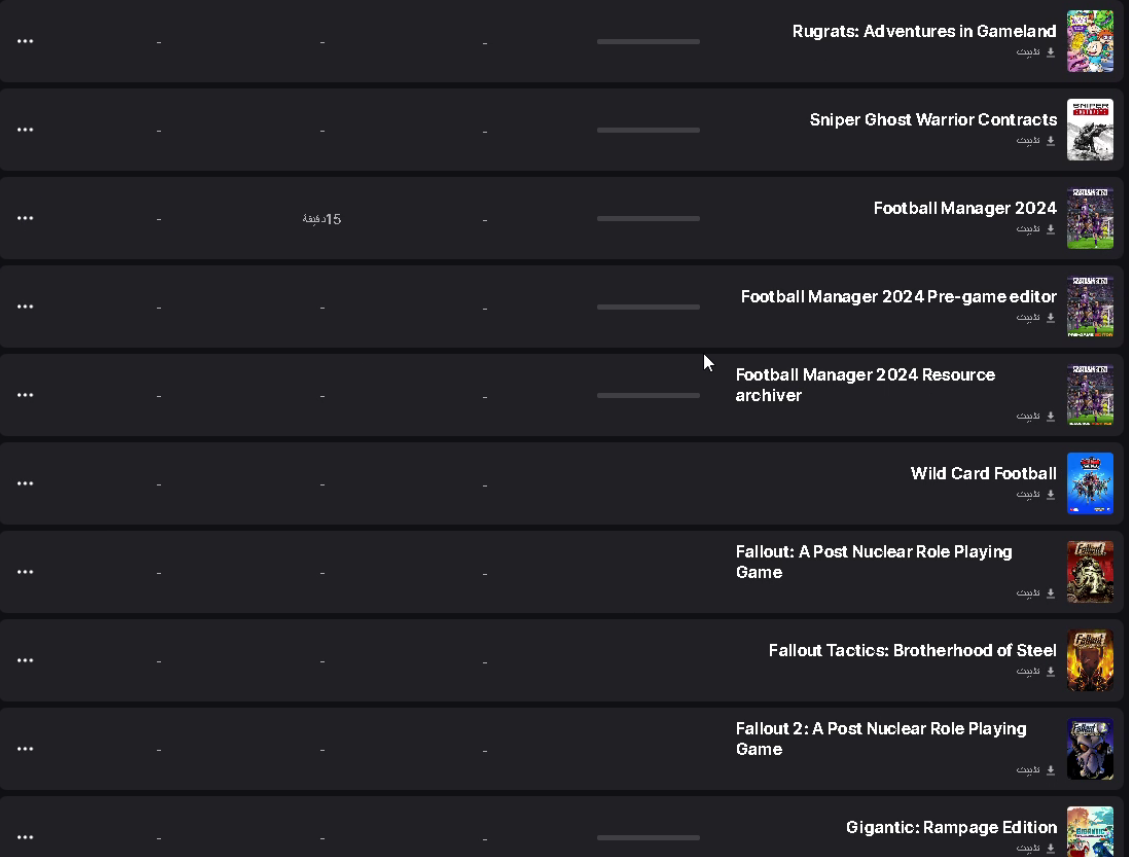Viewport: 1129px width, 857px height.
Task: Open Fallout Tactics: Brotherhood of Steel title
Action: [x=912, y=650]
